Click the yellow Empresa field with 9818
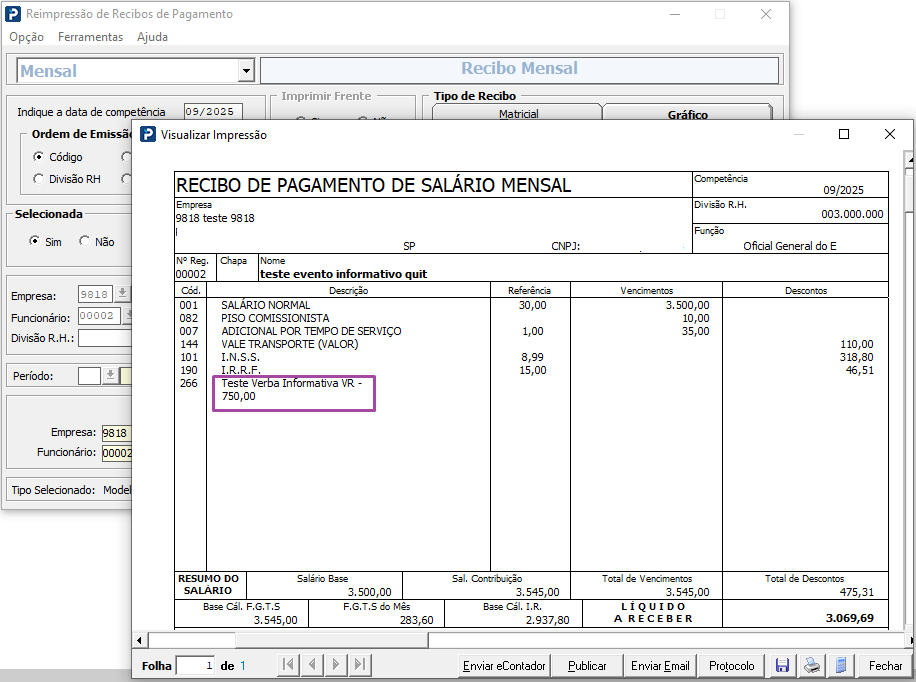This screenshot has width=916, height=682. click(x=116, y=433)
